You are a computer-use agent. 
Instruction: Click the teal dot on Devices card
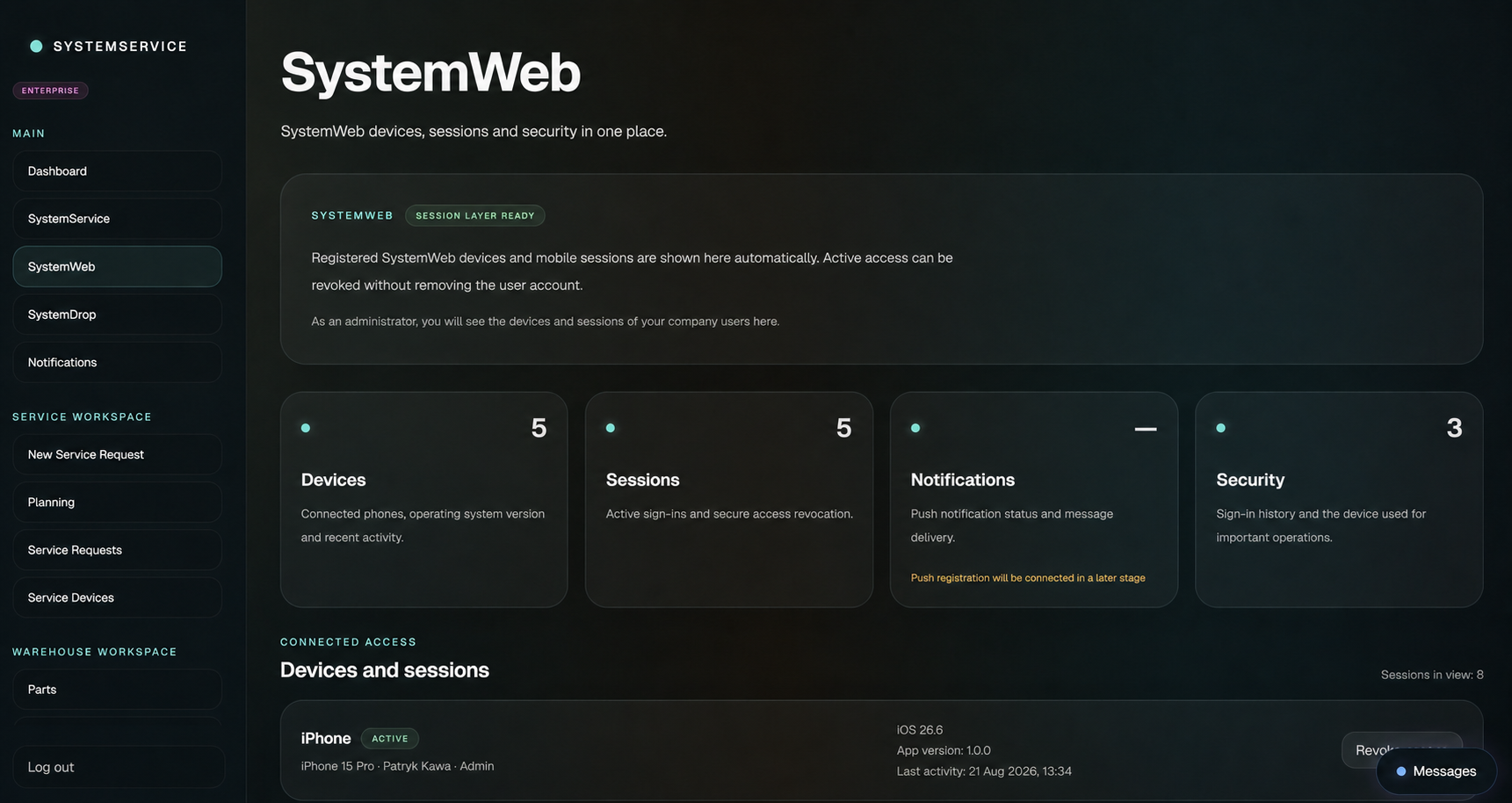pos(306,428)
